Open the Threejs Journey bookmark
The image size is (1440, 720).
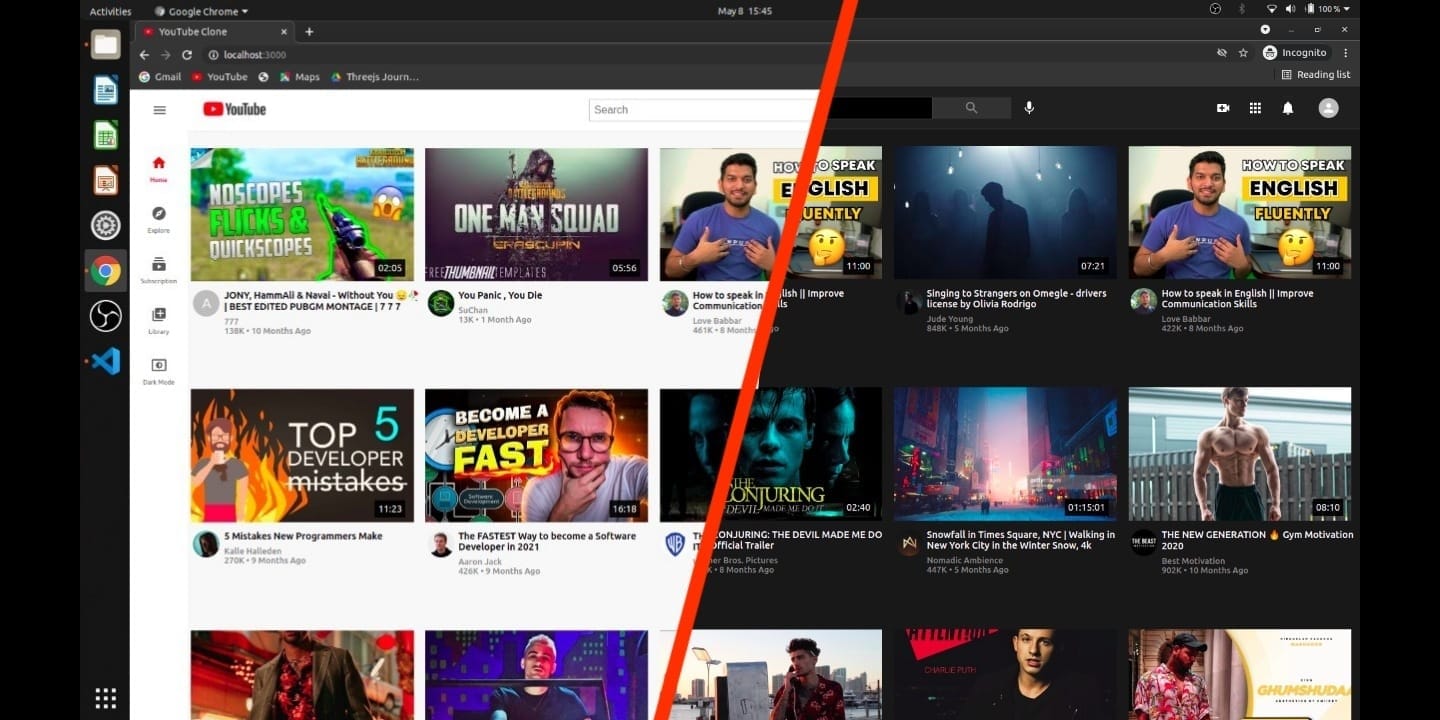click(375, 77)
